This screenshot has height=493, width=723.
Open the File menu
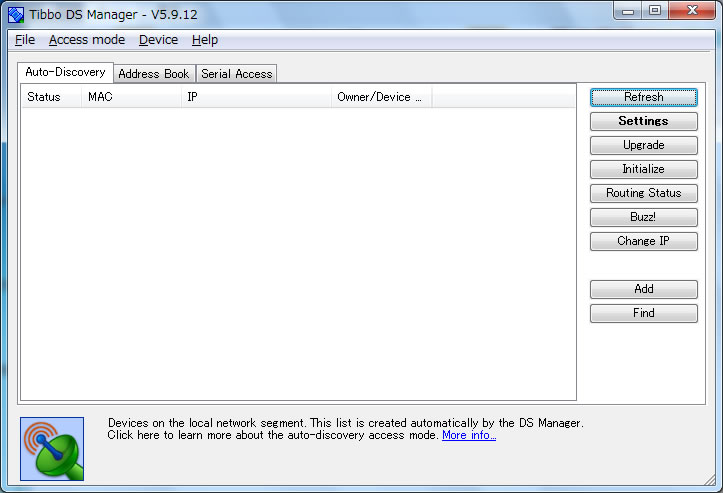point(25,40)
